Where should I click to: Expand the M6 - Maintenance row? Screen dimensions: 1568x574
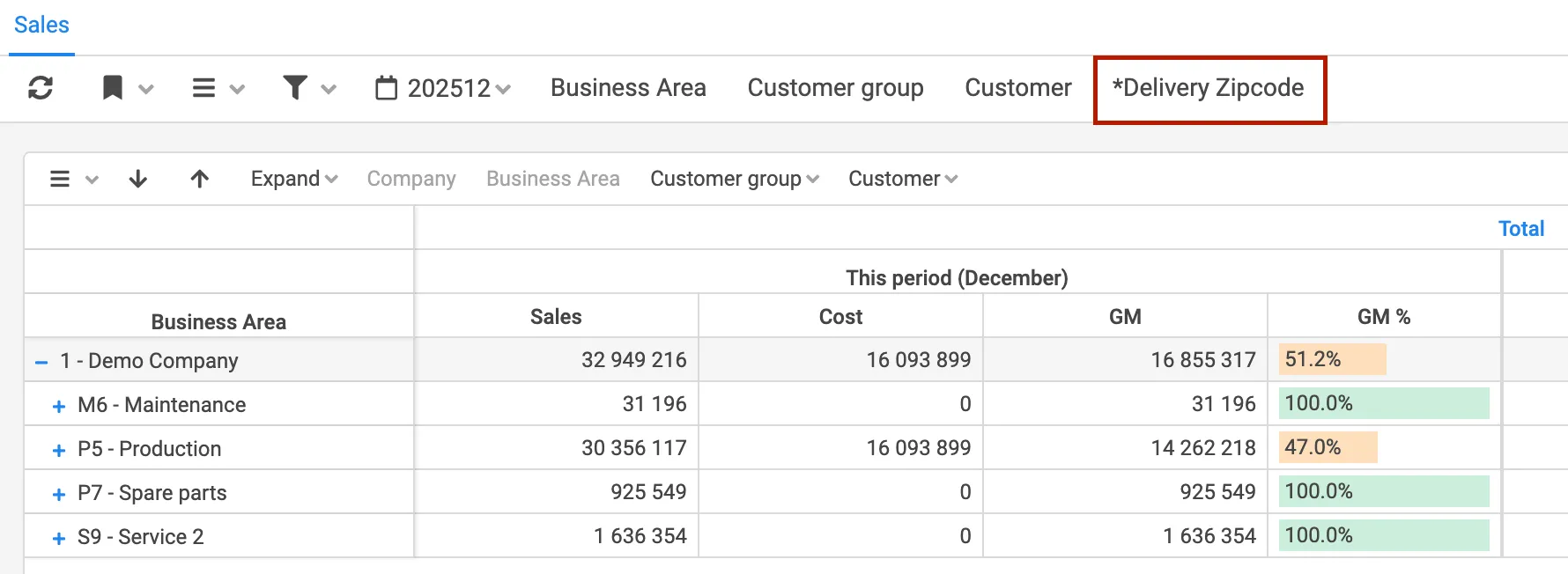coord(59,406)
